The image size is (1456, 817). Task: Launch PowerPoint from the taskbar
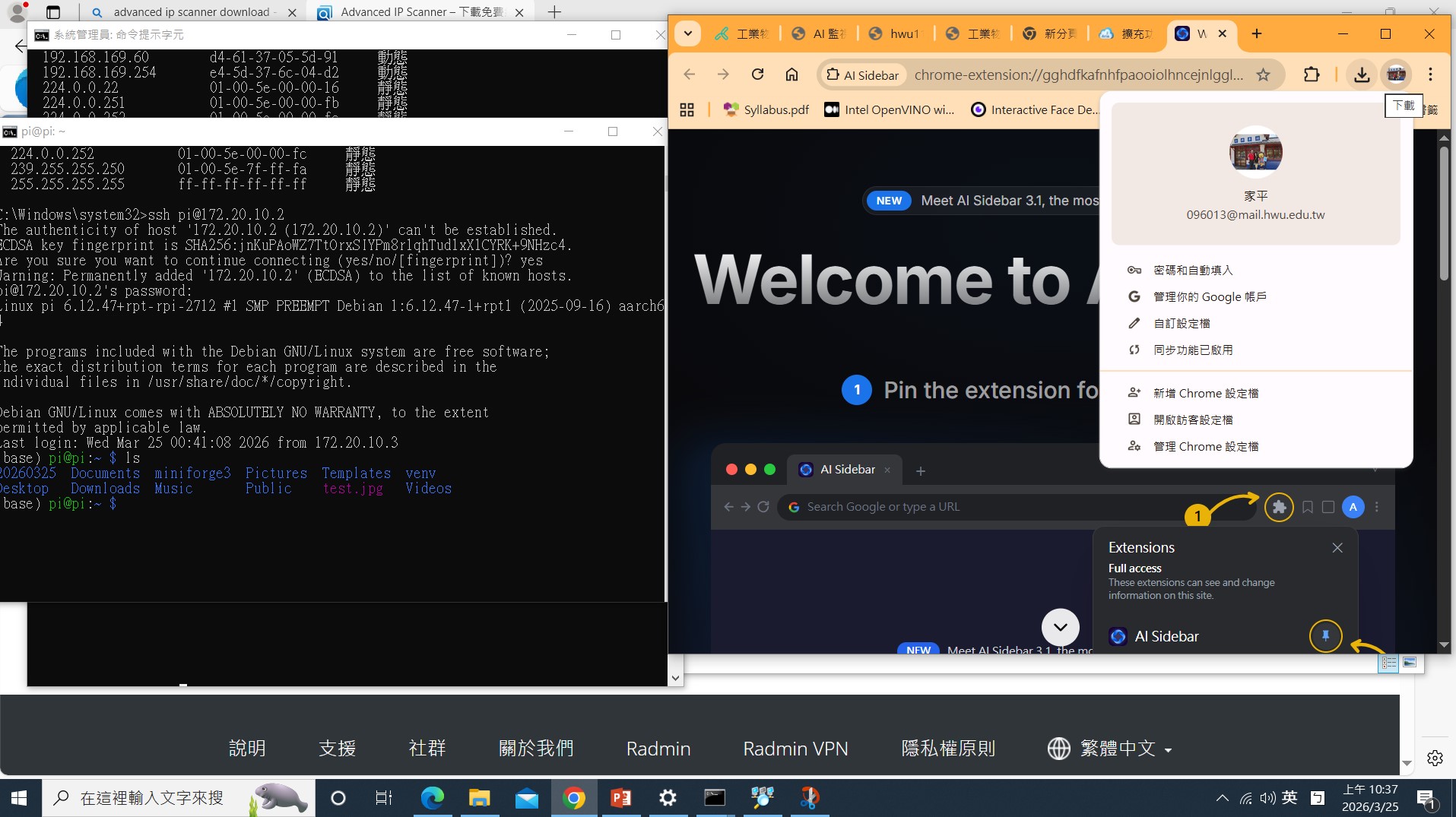point(621,798)
